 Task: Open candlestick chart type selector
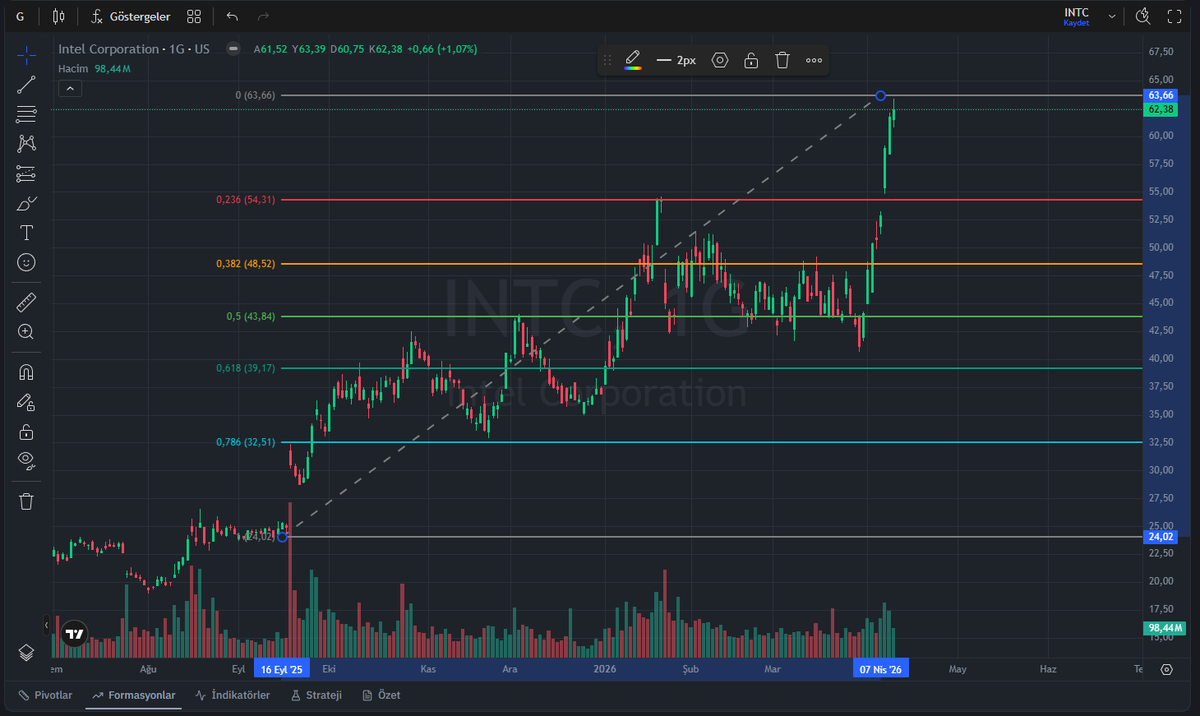click(x=59, y=17)
